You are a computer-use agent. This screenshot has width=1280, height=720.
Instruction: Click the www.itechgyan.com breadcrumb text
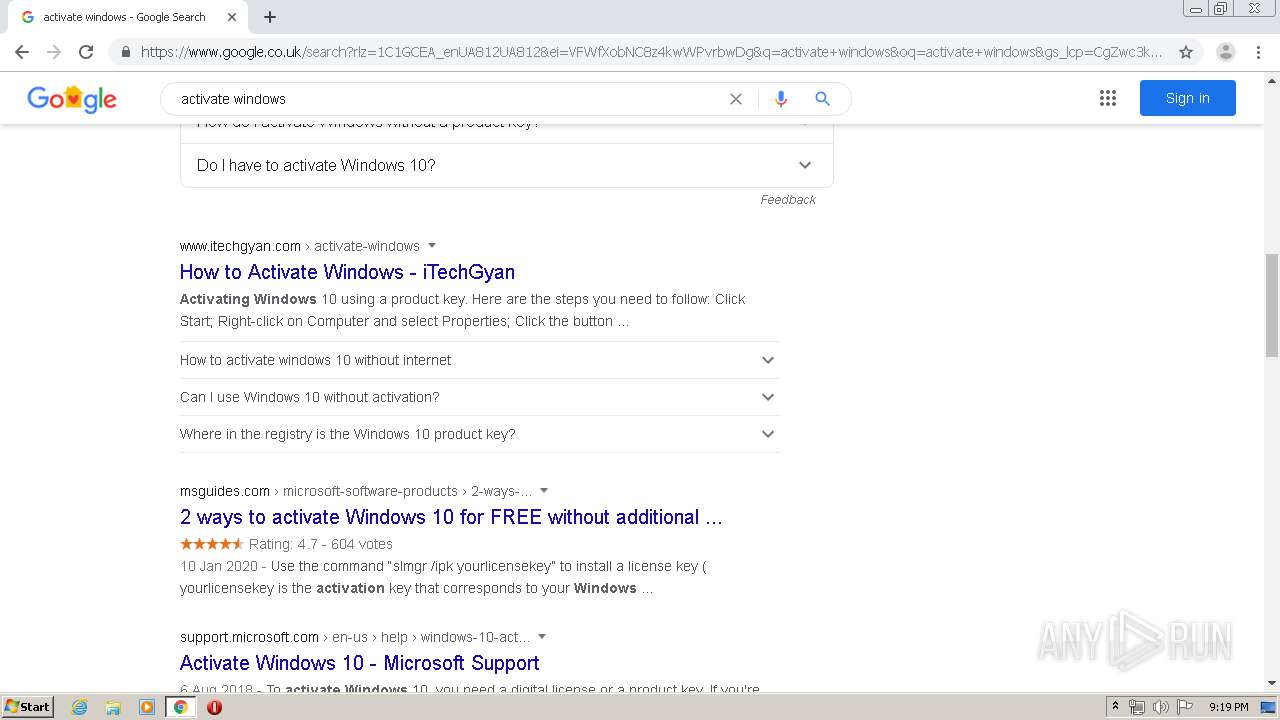(x=240, y=246)
